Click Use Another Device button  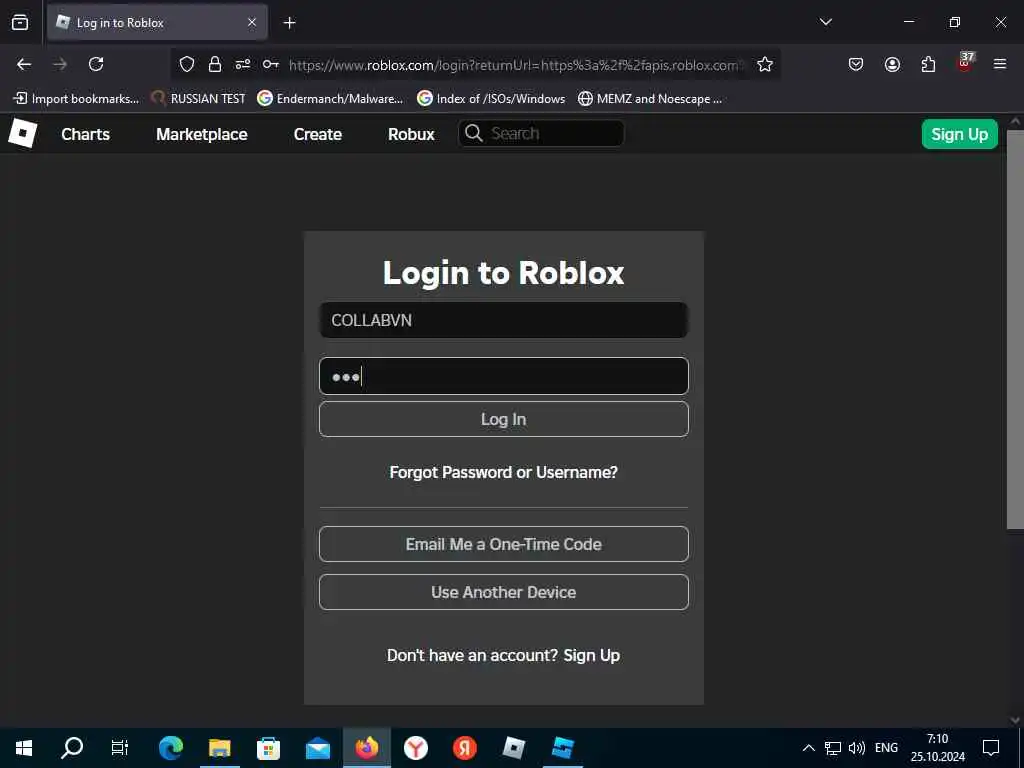(504, 592)
